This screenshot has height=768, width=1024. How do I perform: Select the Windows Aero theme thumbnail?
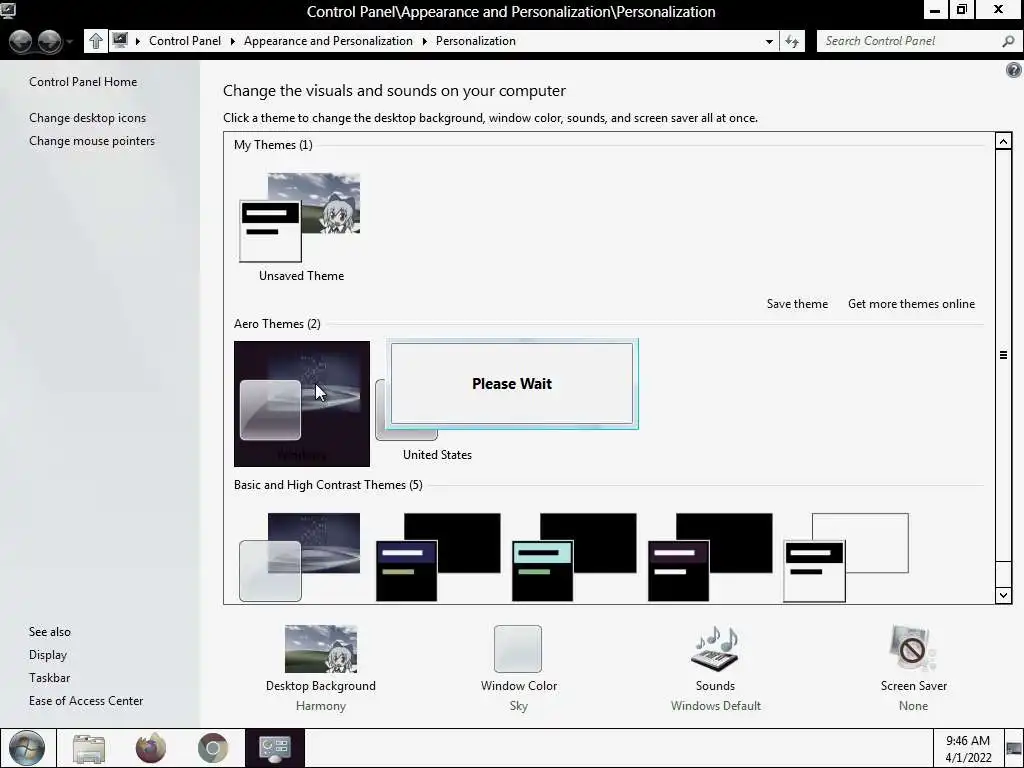302,404
